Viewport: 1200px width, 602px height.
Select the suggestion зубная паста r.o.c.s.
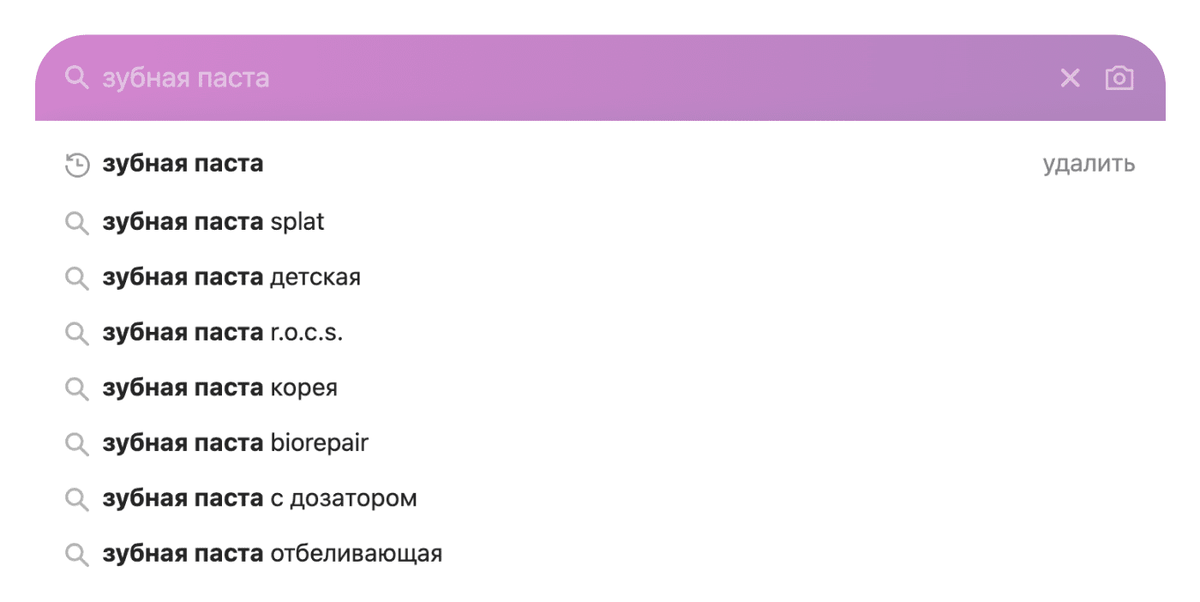pos(222,333)
